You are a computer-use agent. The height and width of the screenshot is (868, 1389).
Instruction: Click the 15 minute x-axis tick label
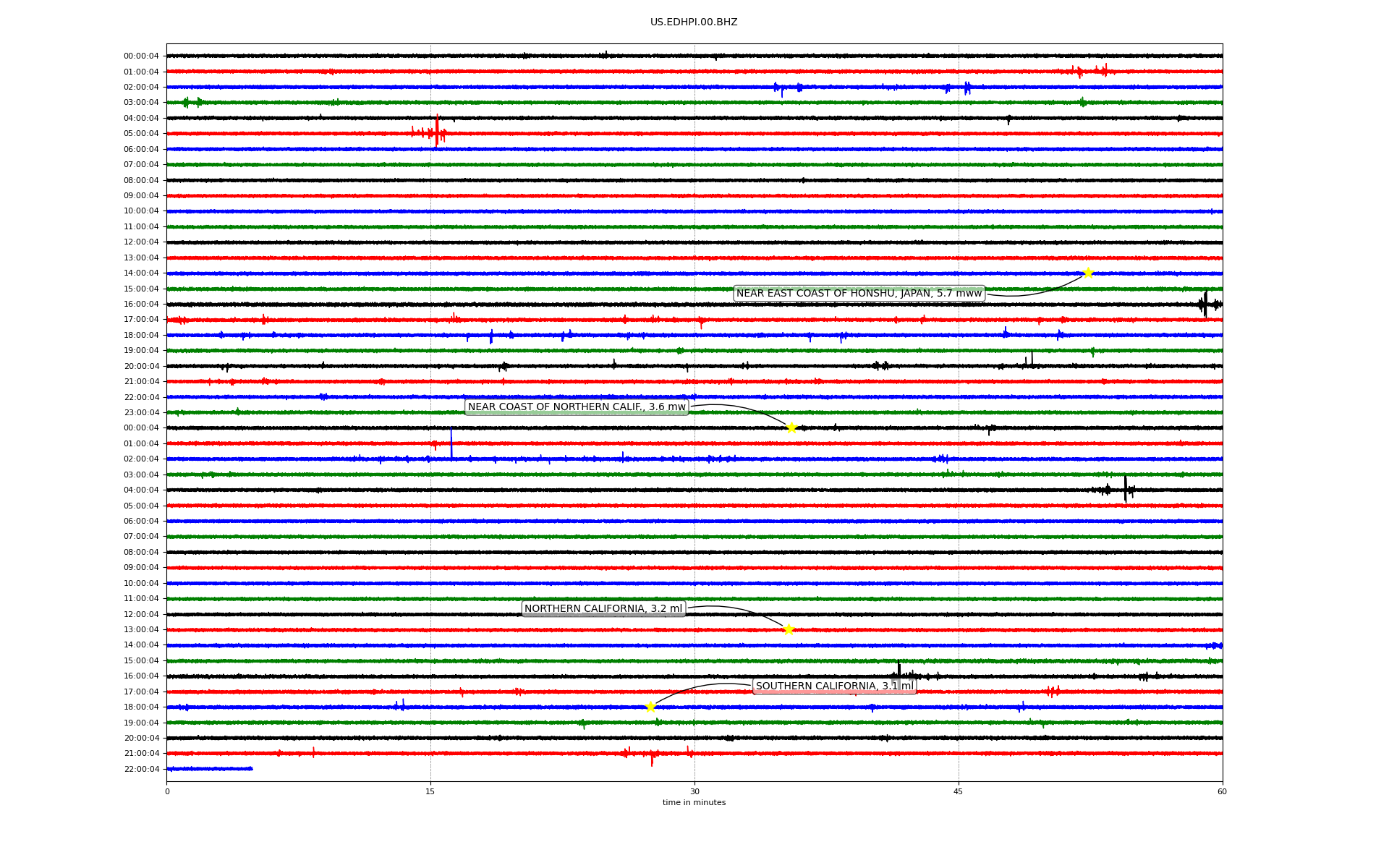(430, 791)
